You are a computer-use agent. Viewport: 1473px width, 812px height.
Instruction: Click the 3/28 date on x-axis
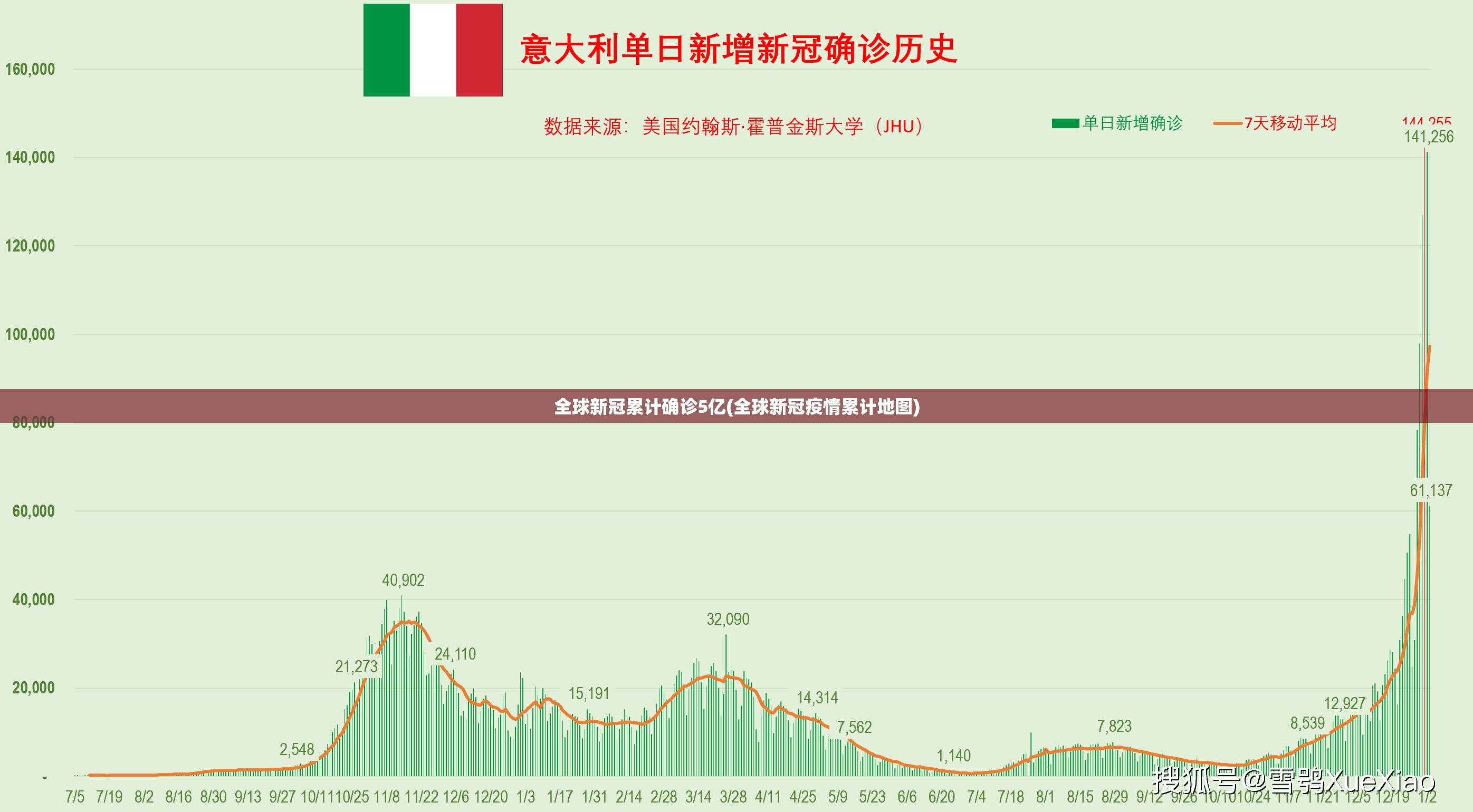[733, 797]
